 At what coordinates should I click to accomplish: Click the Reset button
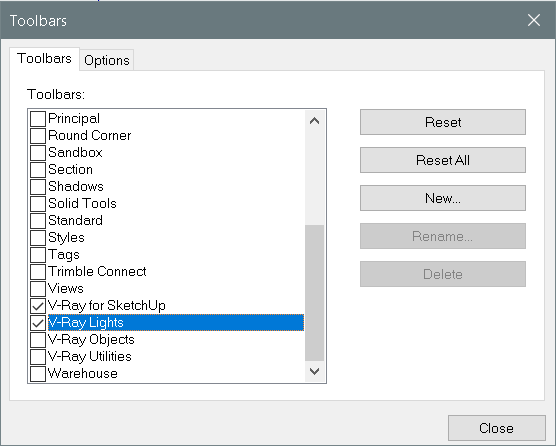tap(443, 122)
